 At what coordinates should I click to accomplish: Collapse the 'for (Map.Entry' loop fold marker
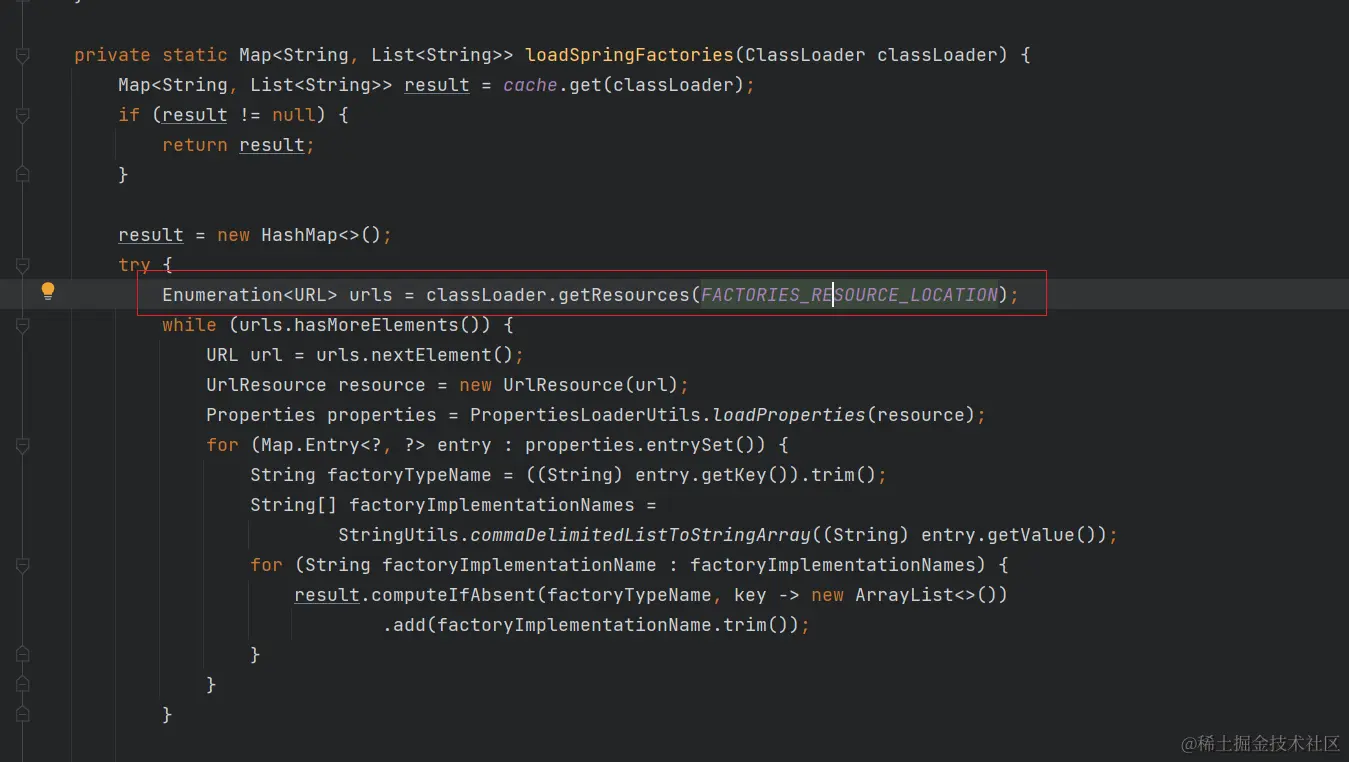[23, 445]
